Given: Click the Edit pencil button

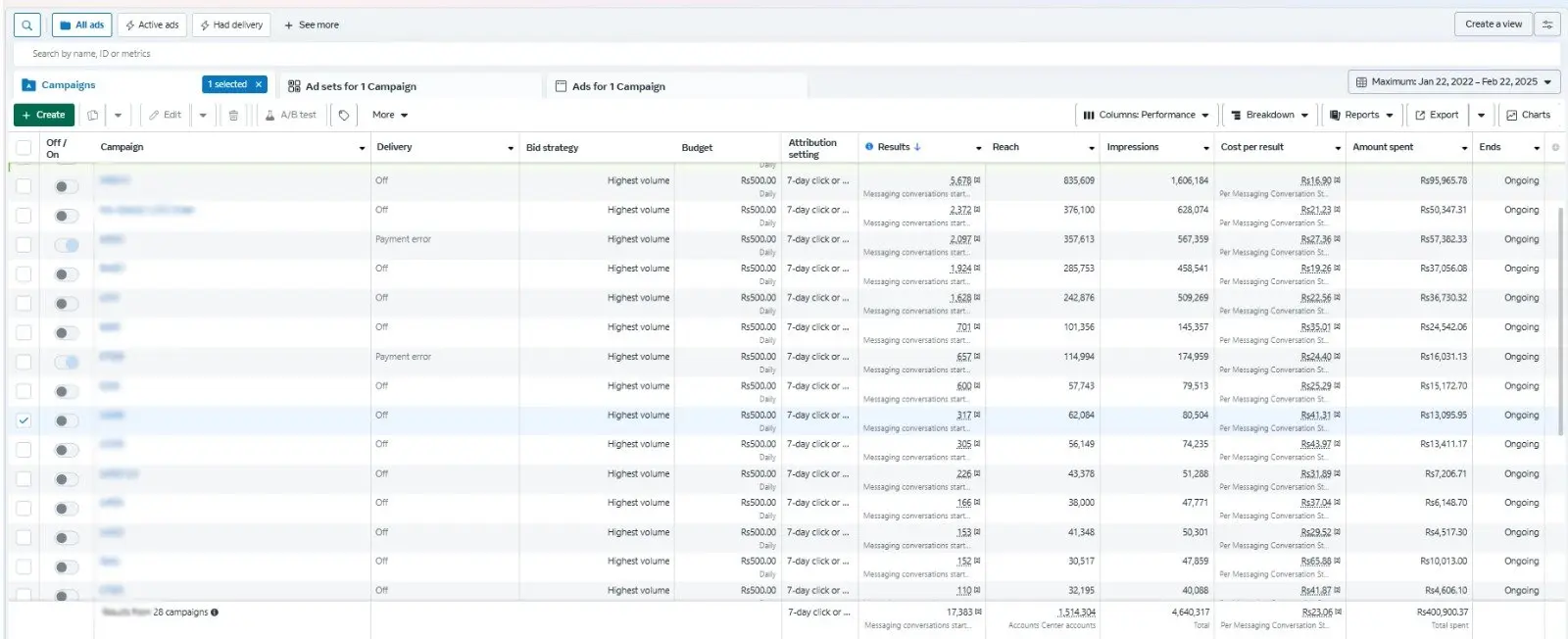Looking at the screenshot, I should [165, 115].
